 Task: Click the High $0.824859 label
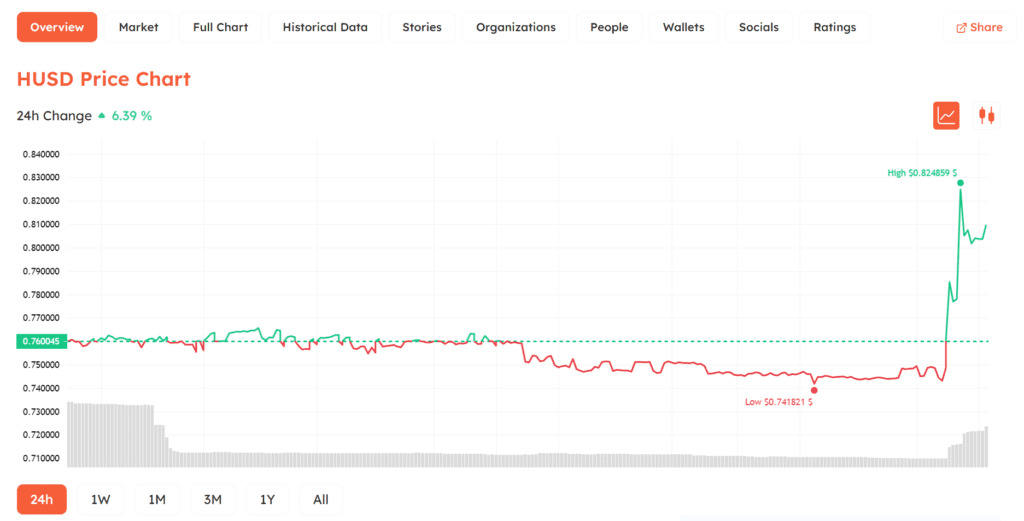pyautogui.click(x=922, y=173)
